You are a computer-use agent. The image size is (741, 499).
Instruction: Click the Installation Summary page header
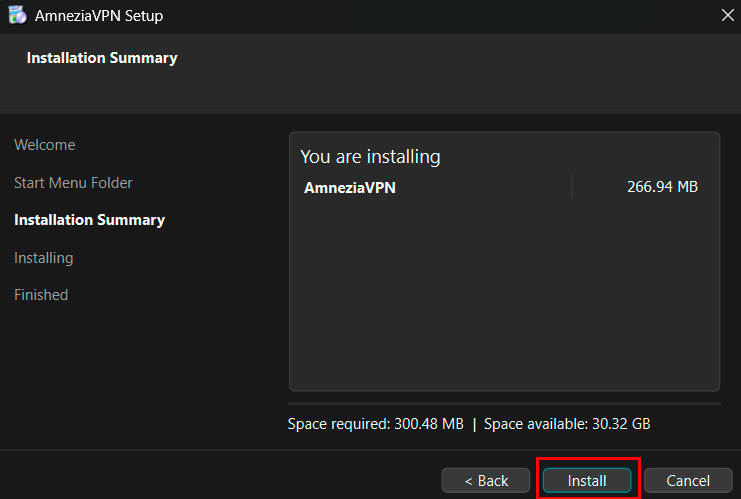pos(102,58)
